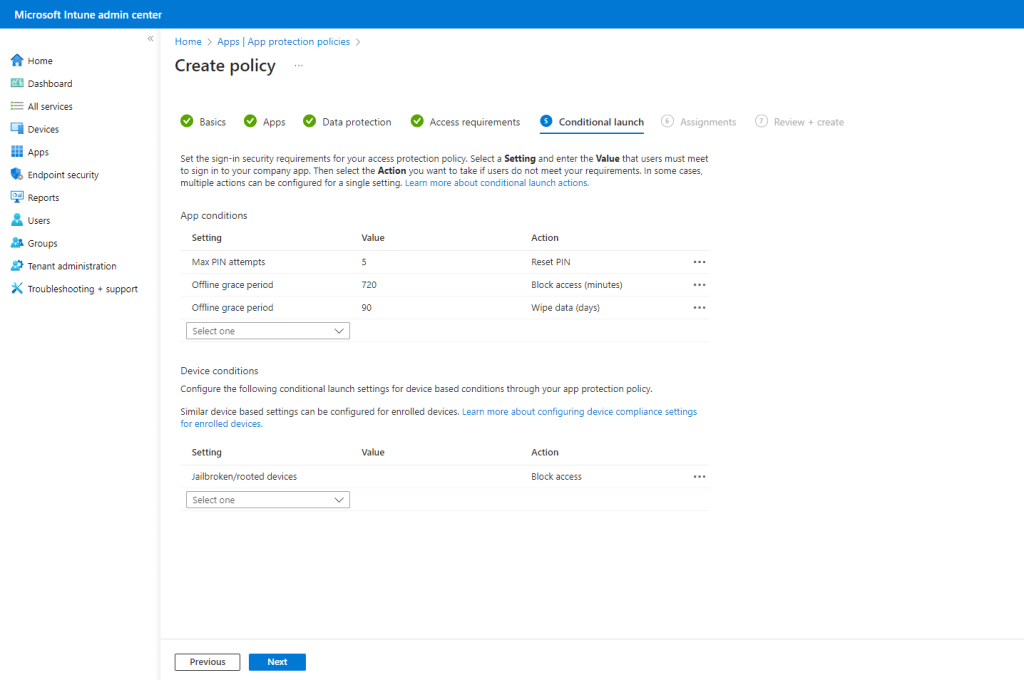Collapse the sidebar with double chevron
Image resolution: width=1024 pixels, height=680 pixels.
pos(150,39)
